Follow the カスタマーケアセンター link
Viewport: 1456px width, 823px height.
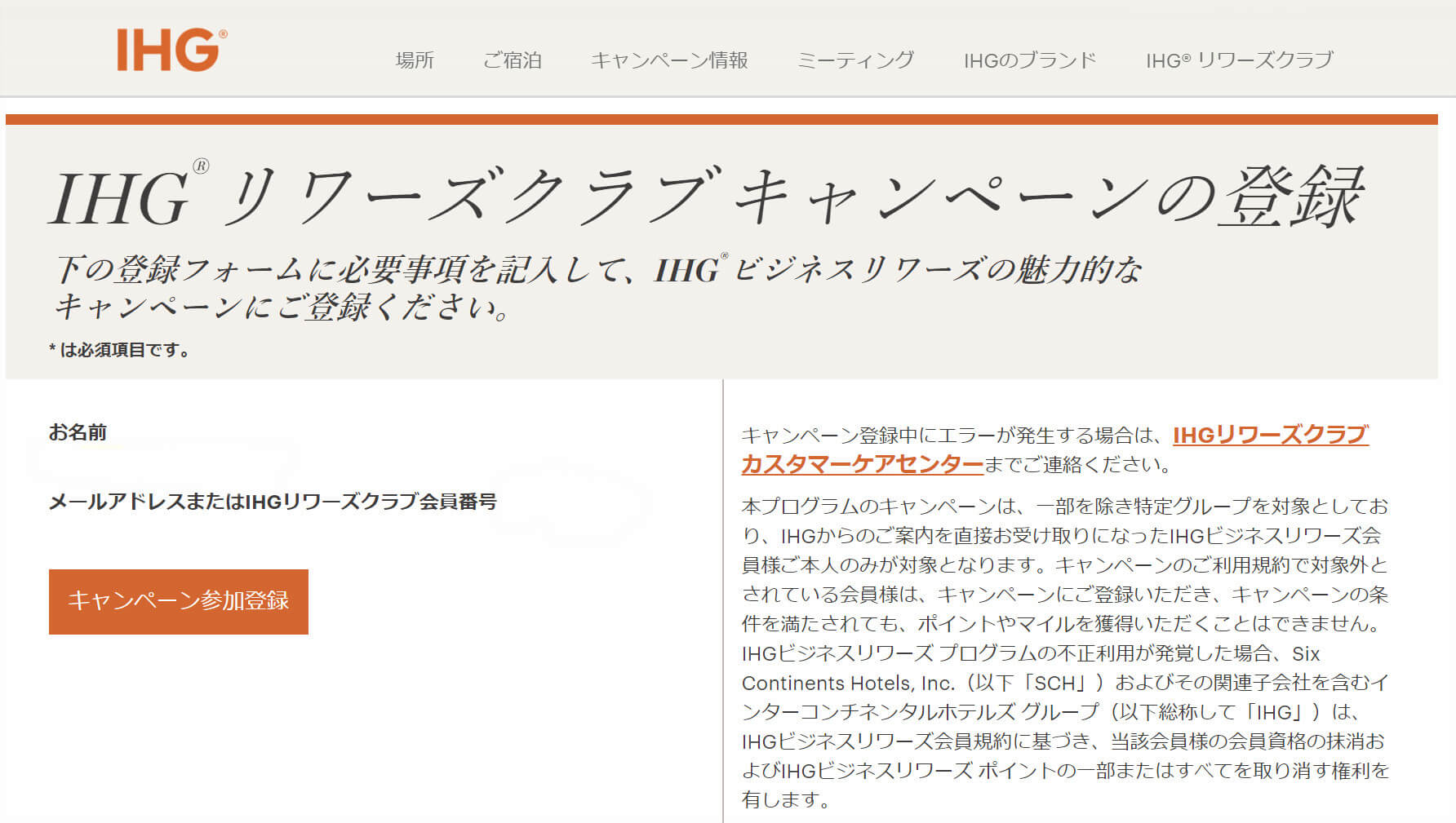(862, 465)
